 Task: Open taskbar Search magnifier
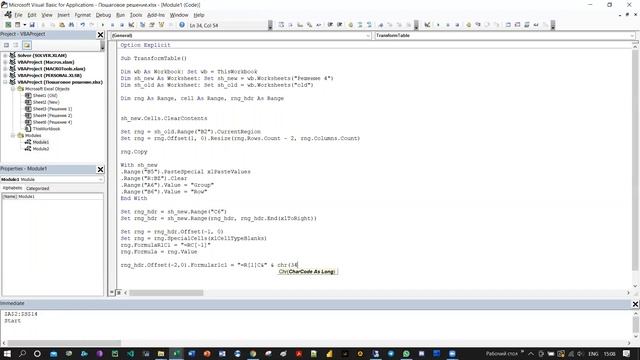coord(22,353)
